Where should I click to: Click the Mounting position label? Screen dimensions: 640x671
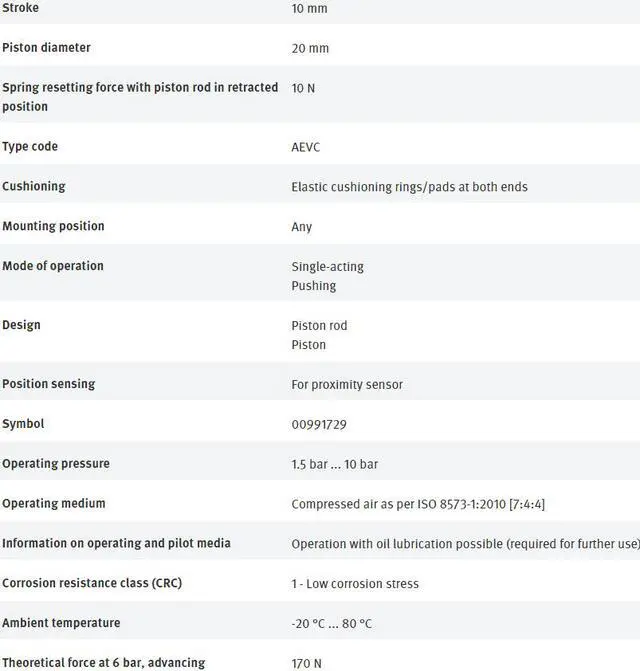pos(53,226)
